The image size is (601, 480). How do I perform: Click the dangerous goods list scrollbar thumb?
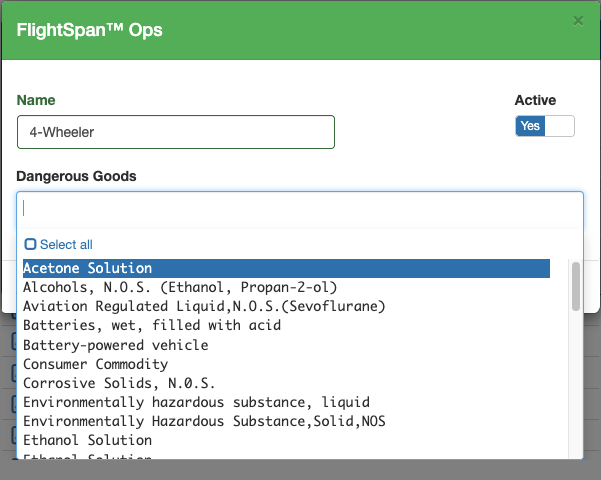tap(575, 286)
